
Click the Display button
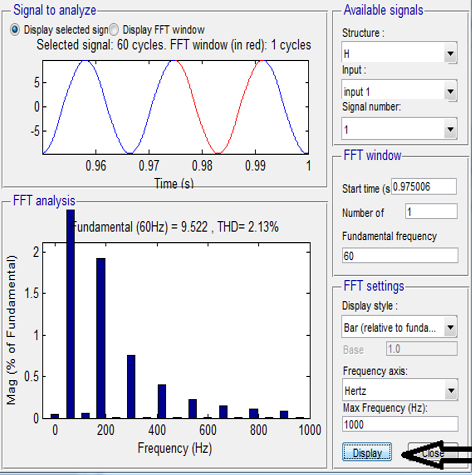tap(367, 452)
